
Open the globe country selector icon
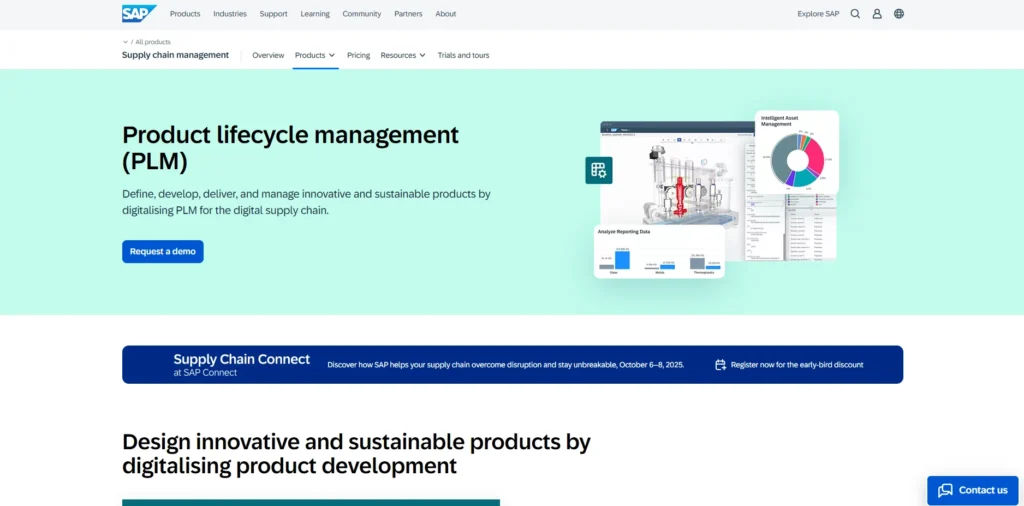pos(899,14)
